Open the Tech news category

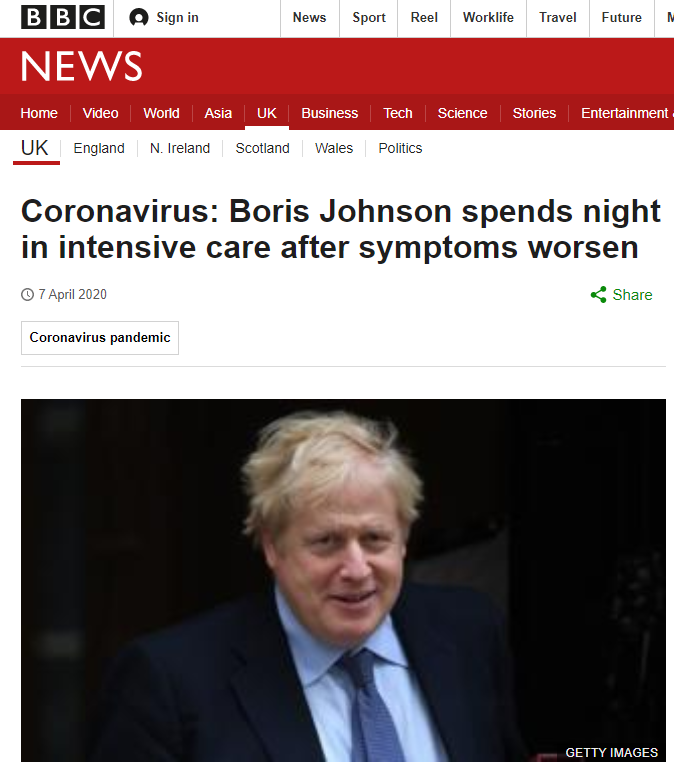398,113
